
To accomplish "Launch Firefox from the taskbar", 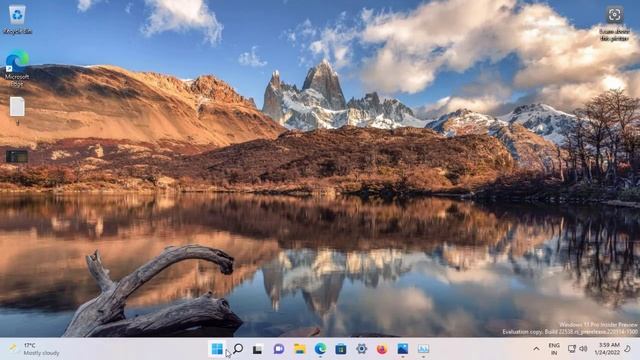I will tap(382, 349).
